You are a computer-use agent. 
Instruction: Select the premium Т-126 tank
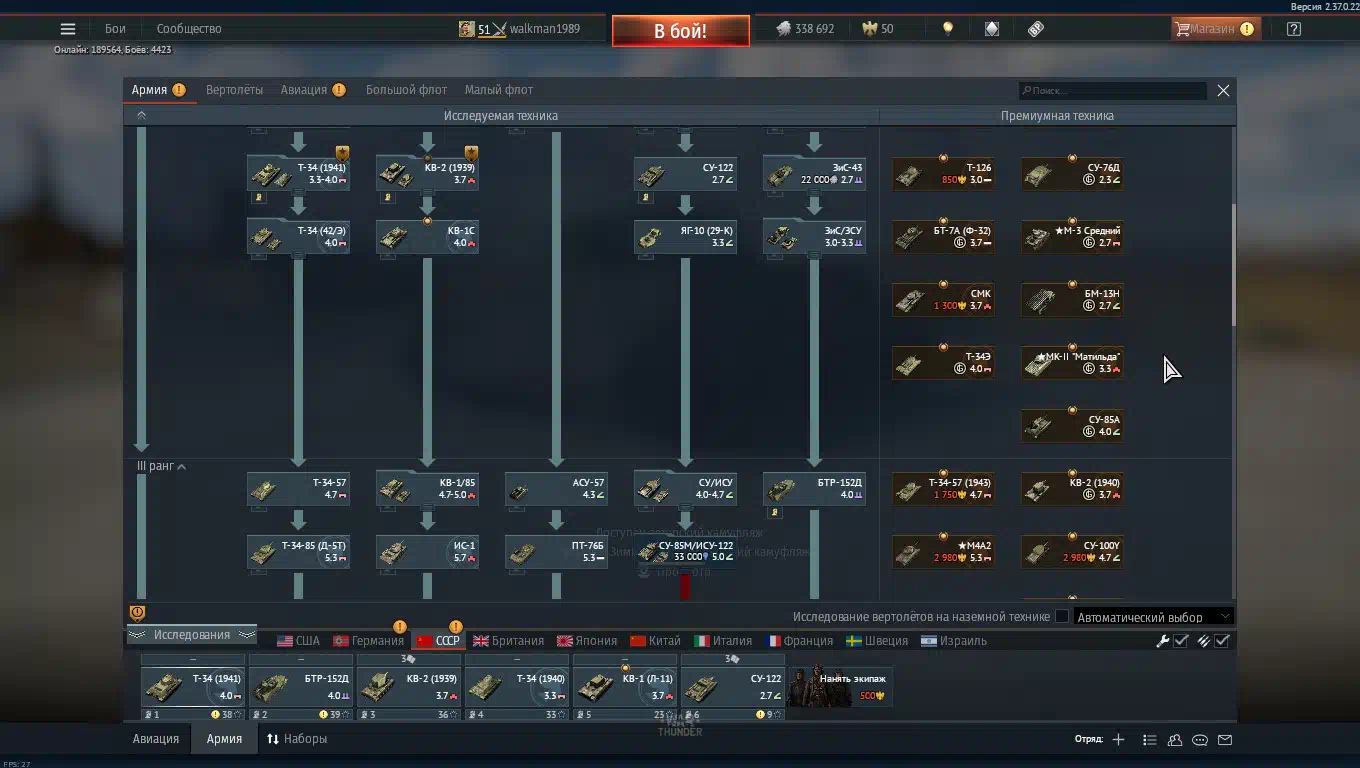tap(943, 174)
